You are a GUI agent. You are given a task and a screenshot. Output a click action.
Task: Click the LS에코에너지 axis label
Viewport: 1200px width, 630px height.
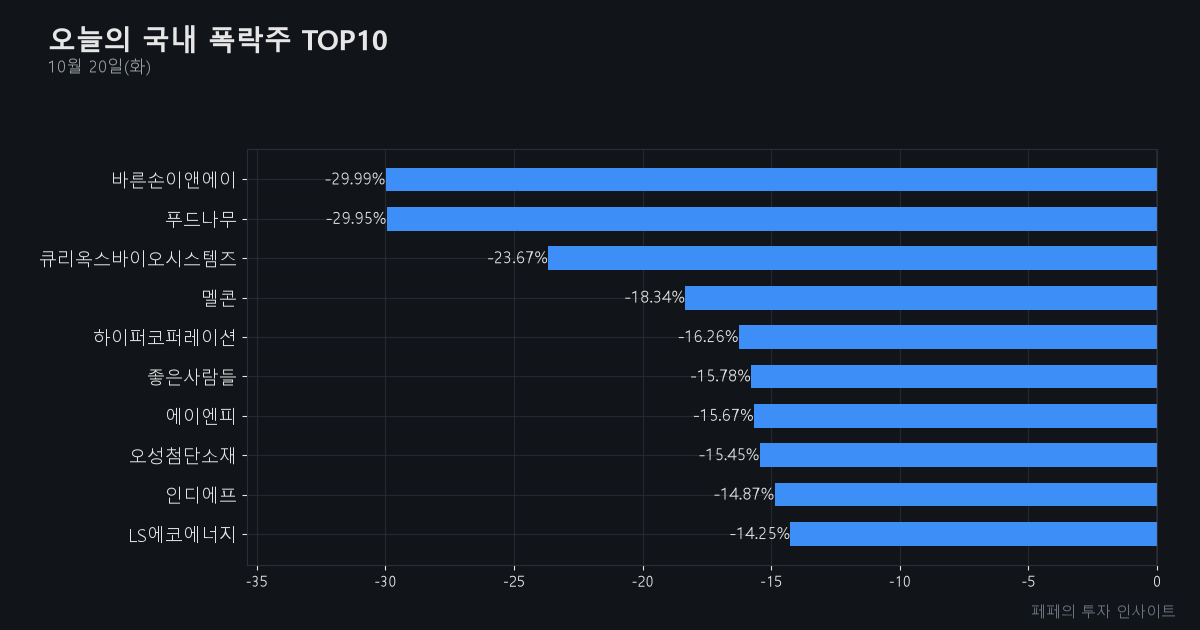pyautogui.click(x=183, y=534)
